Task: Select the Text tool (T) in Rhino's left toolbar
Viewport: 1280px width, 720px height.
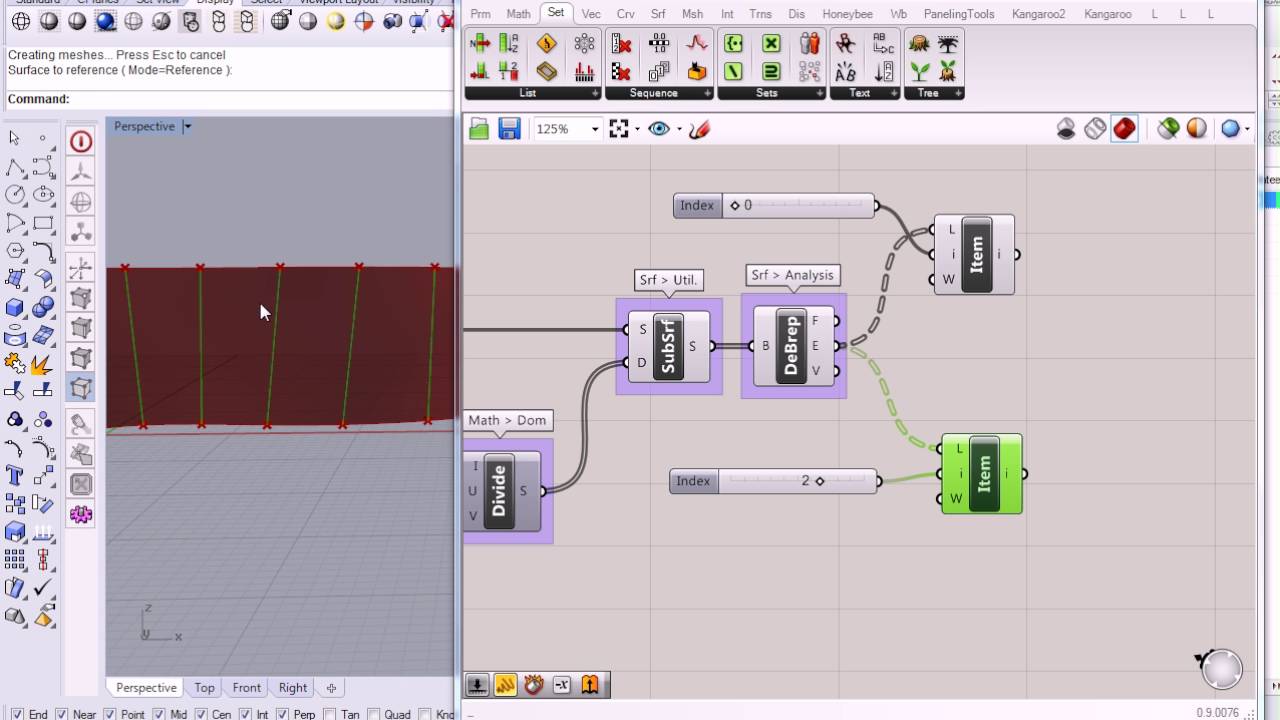Action: (15, 475)
